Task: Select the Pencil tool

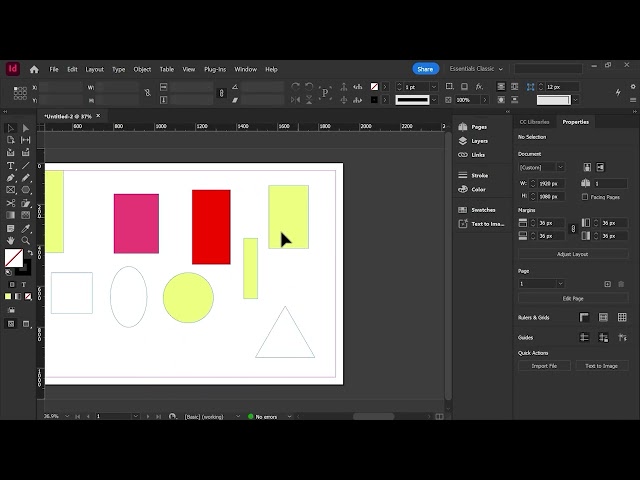Action: click(x=26, y=178)
